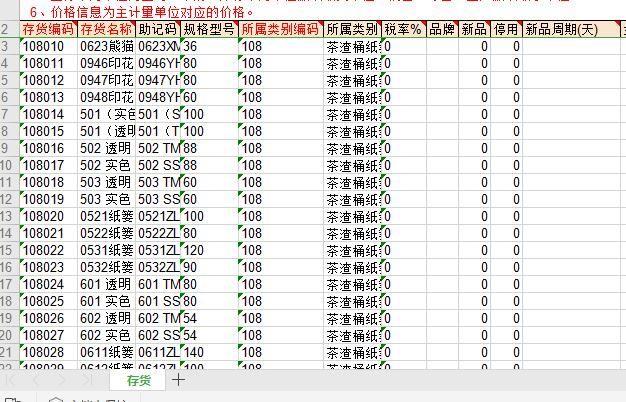Click cell containing code 108014

click(48, 115)
